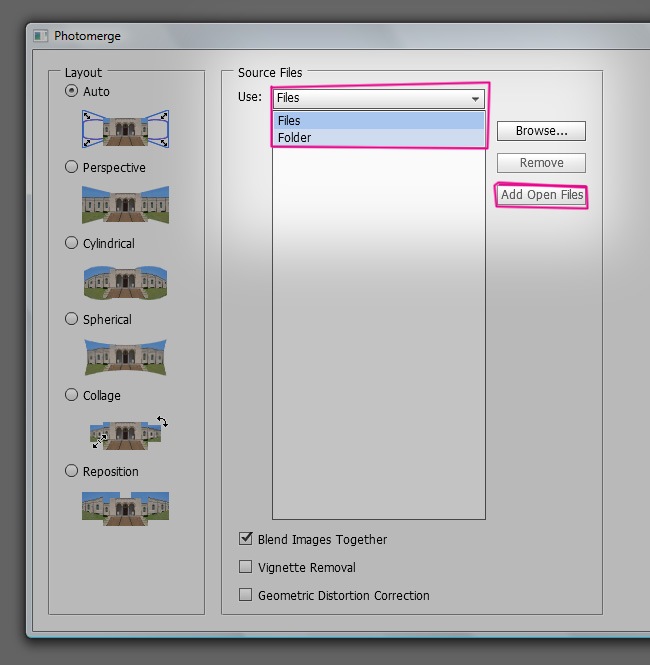Click the Browse... button
Viewport: 650px width, 665px height.
(x=541, y=131)
